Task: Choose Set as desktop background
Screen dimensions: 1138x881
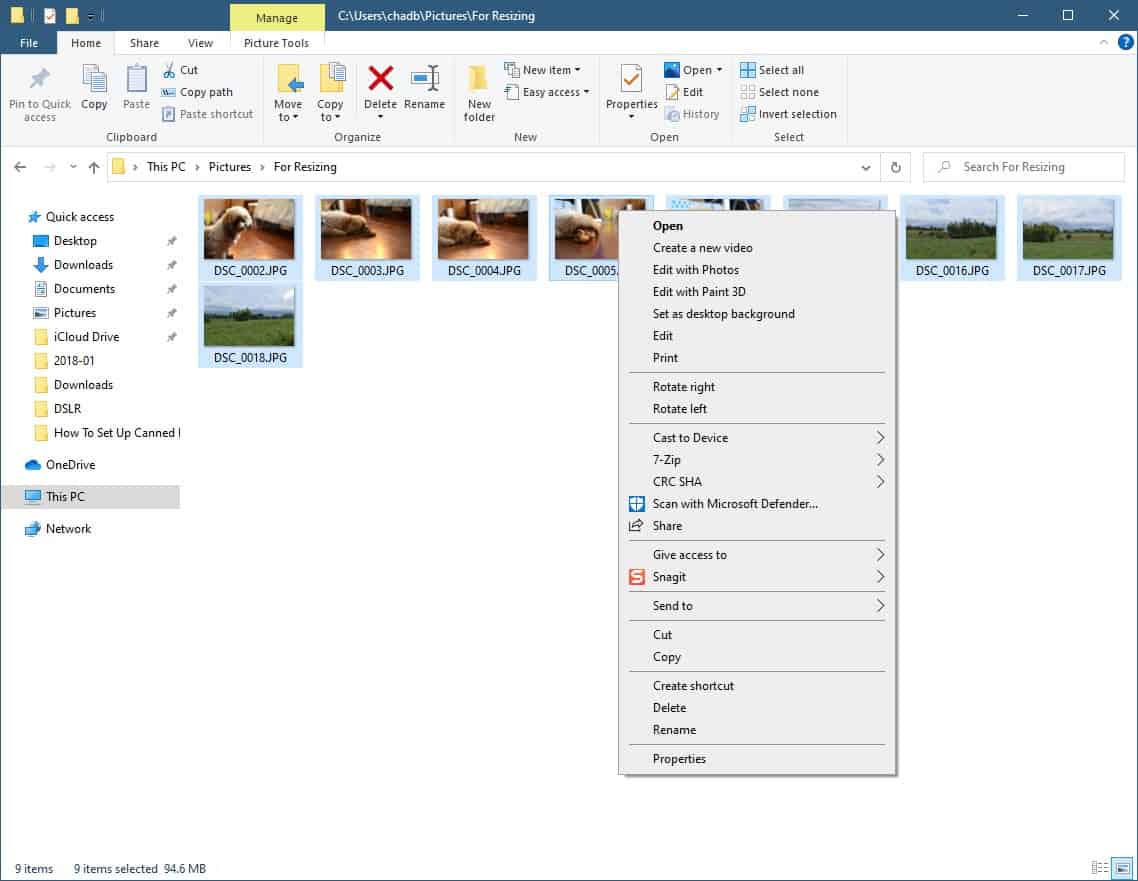Action: (x=757, y=314)
